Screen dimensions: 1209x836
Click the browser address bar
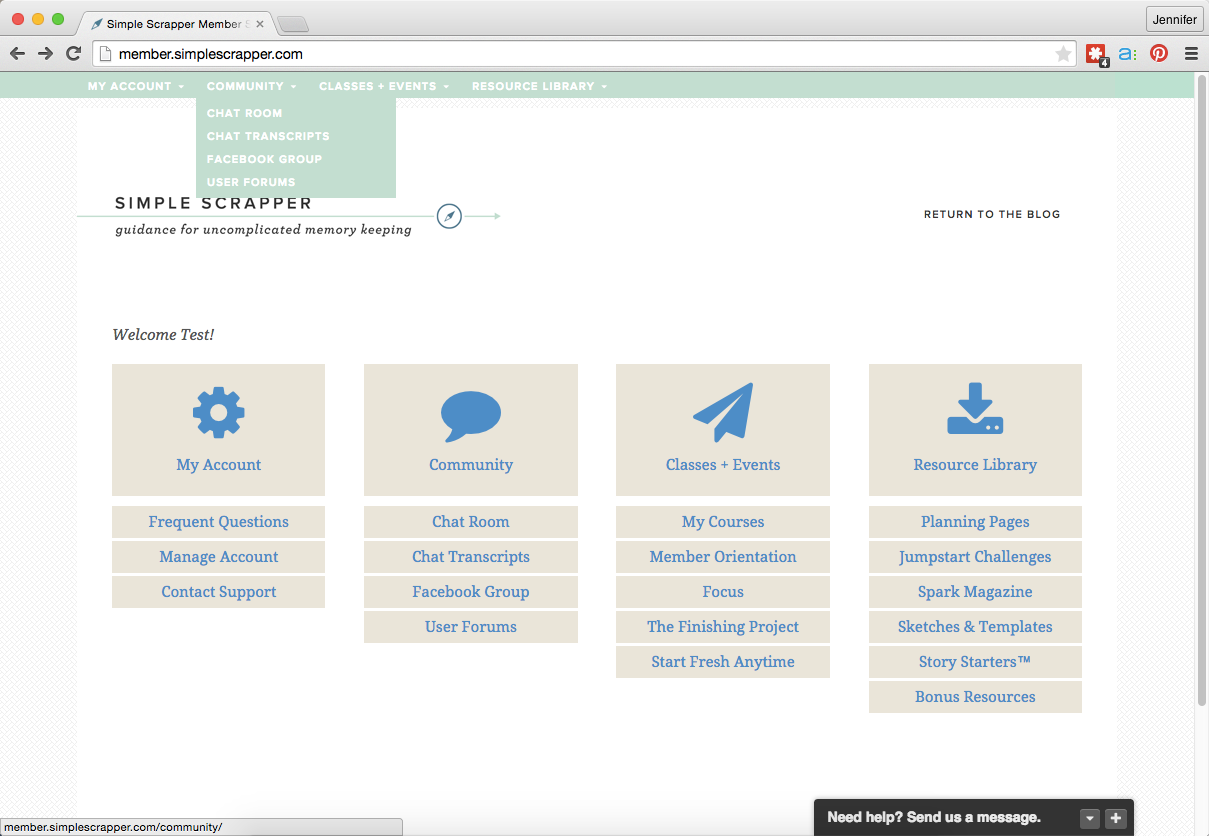tap(580, 54)
